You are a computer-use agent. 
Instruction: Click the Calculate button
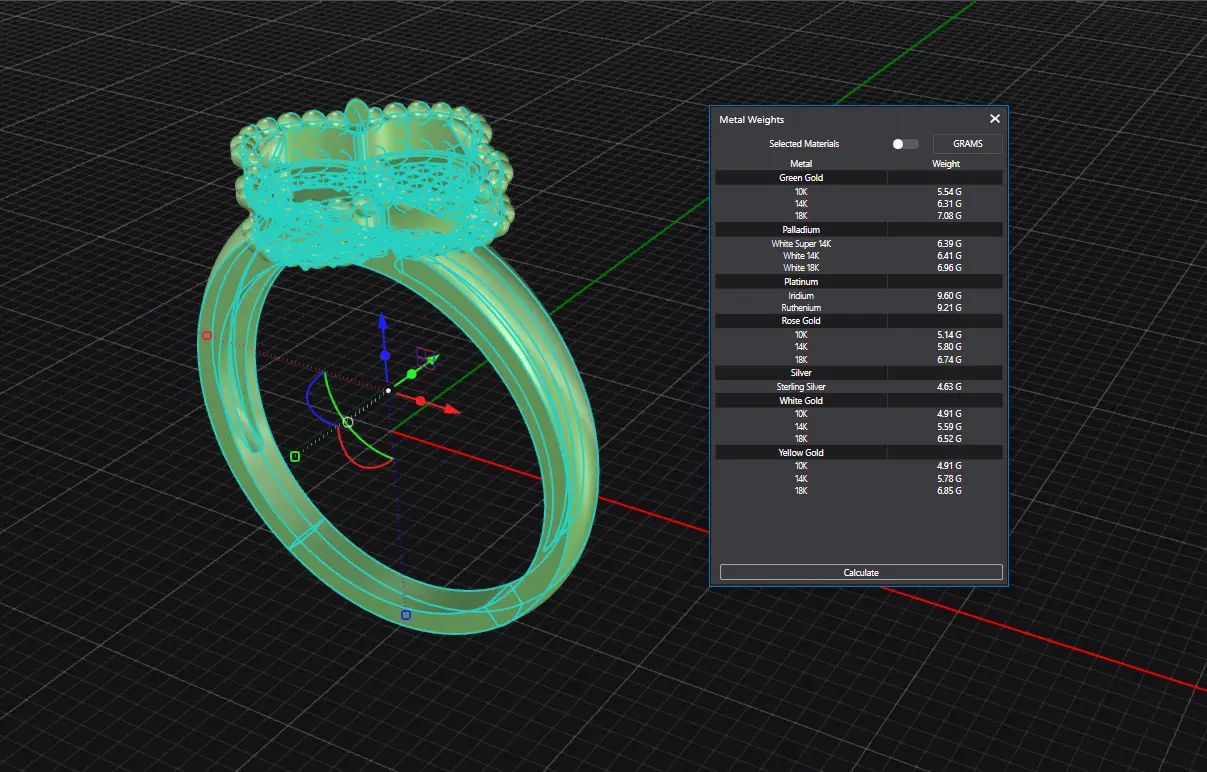pos(861,573)
